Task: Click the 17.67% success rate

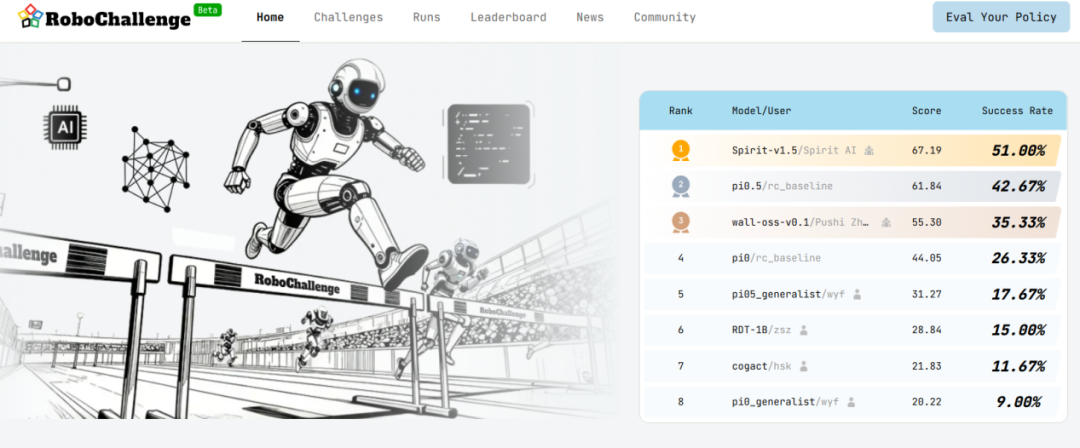Action: pyautogui.click(x=1018, y=294)
